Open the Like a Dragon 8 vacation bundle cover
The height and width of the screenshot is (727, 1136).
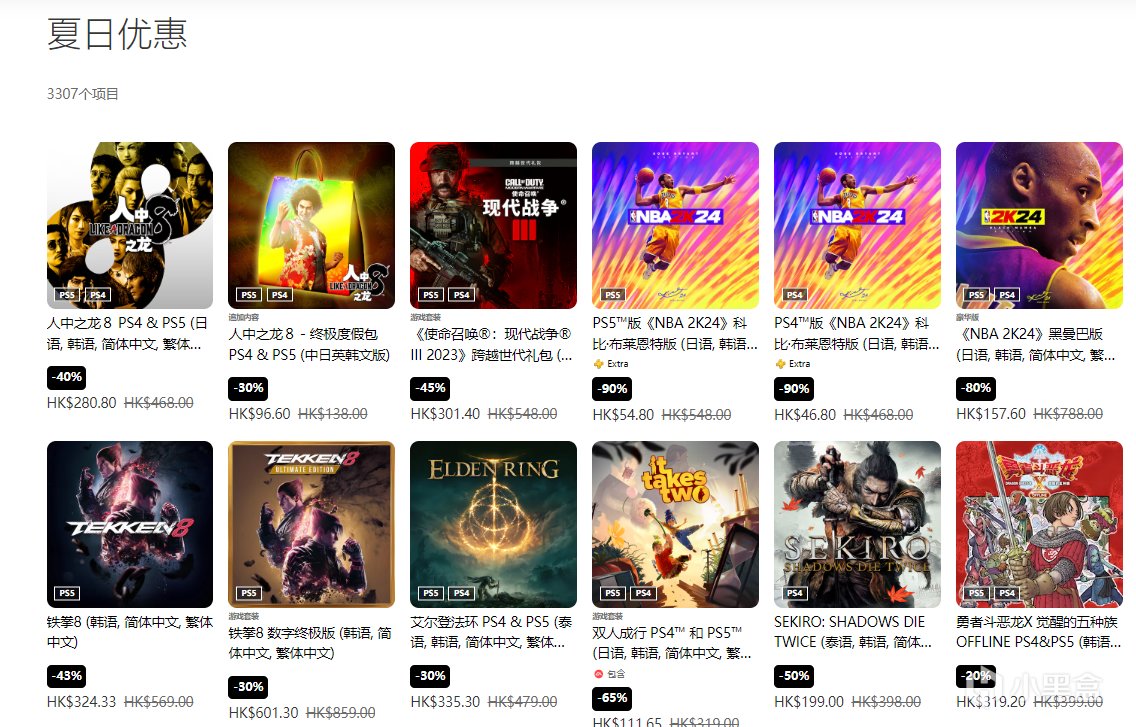[x=312, y=225]
